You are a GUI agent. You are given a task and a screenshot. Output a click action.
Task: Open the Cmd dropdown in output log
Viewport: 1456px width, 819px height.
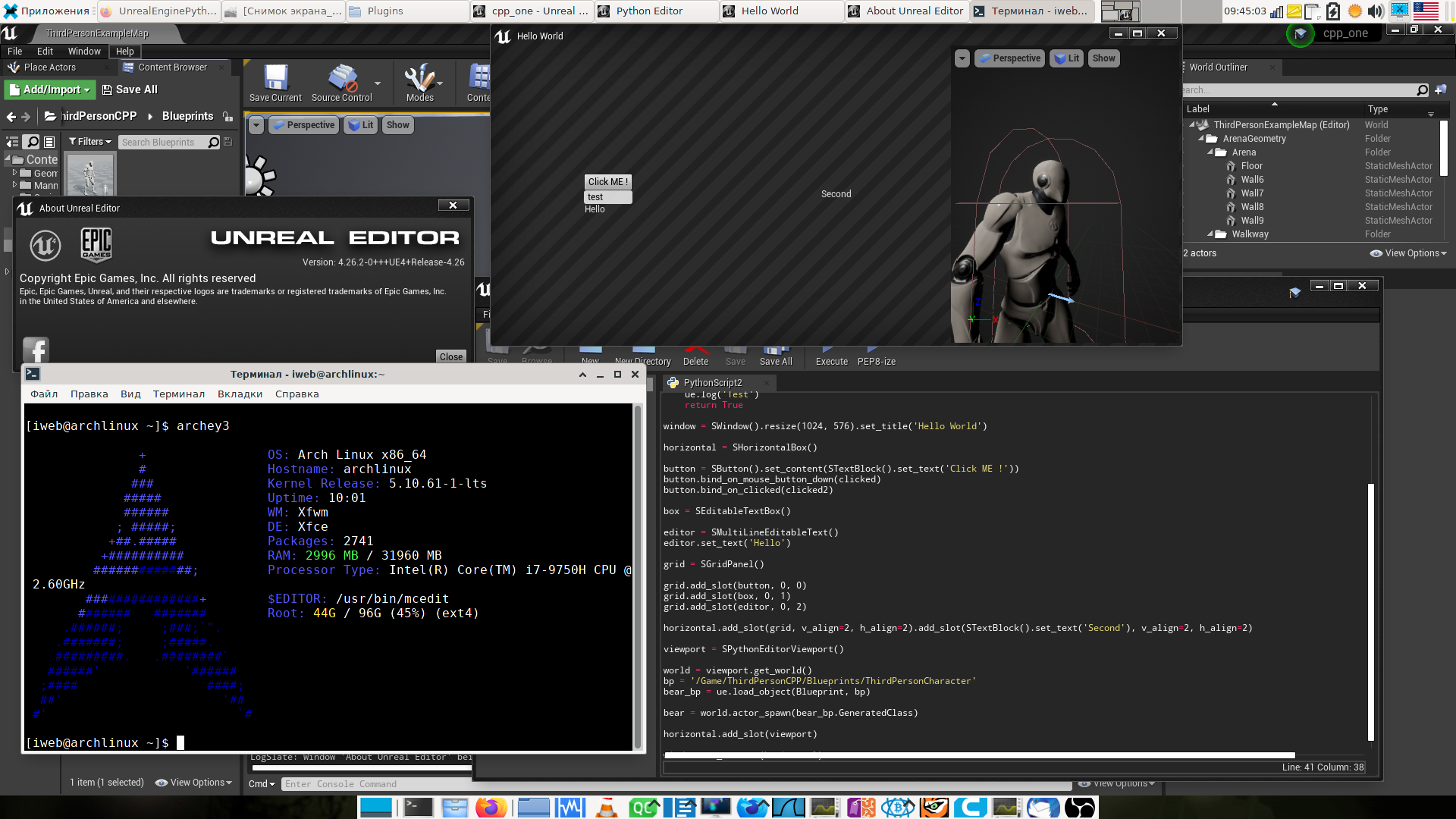coord(262,784)
